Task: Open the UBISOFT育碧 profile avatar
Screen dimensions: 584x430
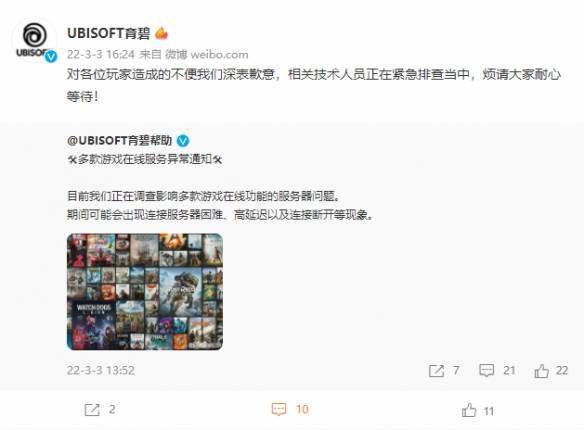Action: 34,39
